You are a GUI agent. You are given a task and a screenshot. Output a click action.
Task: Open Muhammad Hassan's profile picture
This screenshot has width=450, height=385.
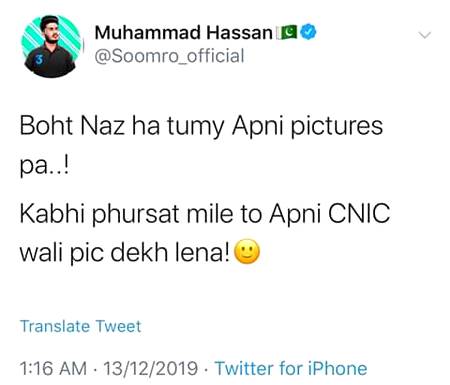point(51,46)
